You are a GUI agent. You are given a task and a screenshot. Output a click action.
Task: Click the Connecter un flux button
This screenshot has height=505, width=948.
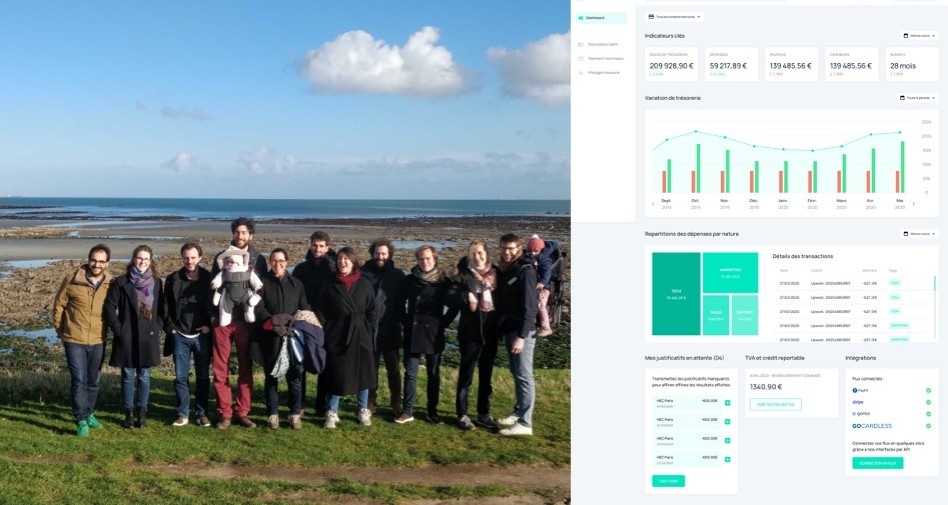click(878, 463)
